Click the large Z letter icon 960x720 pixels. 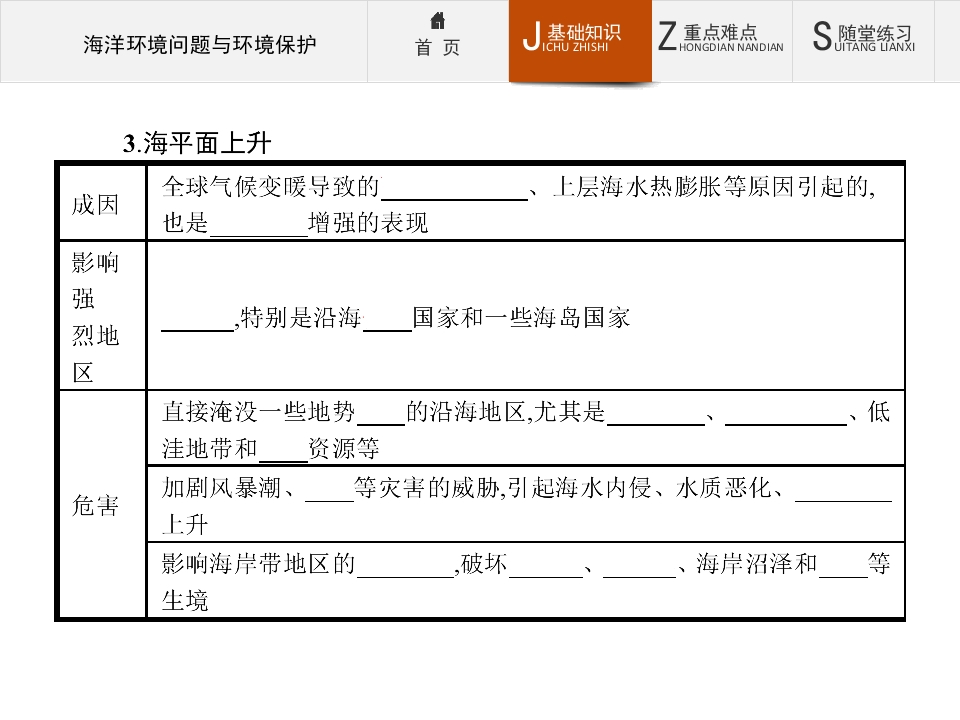coord(667,36)
